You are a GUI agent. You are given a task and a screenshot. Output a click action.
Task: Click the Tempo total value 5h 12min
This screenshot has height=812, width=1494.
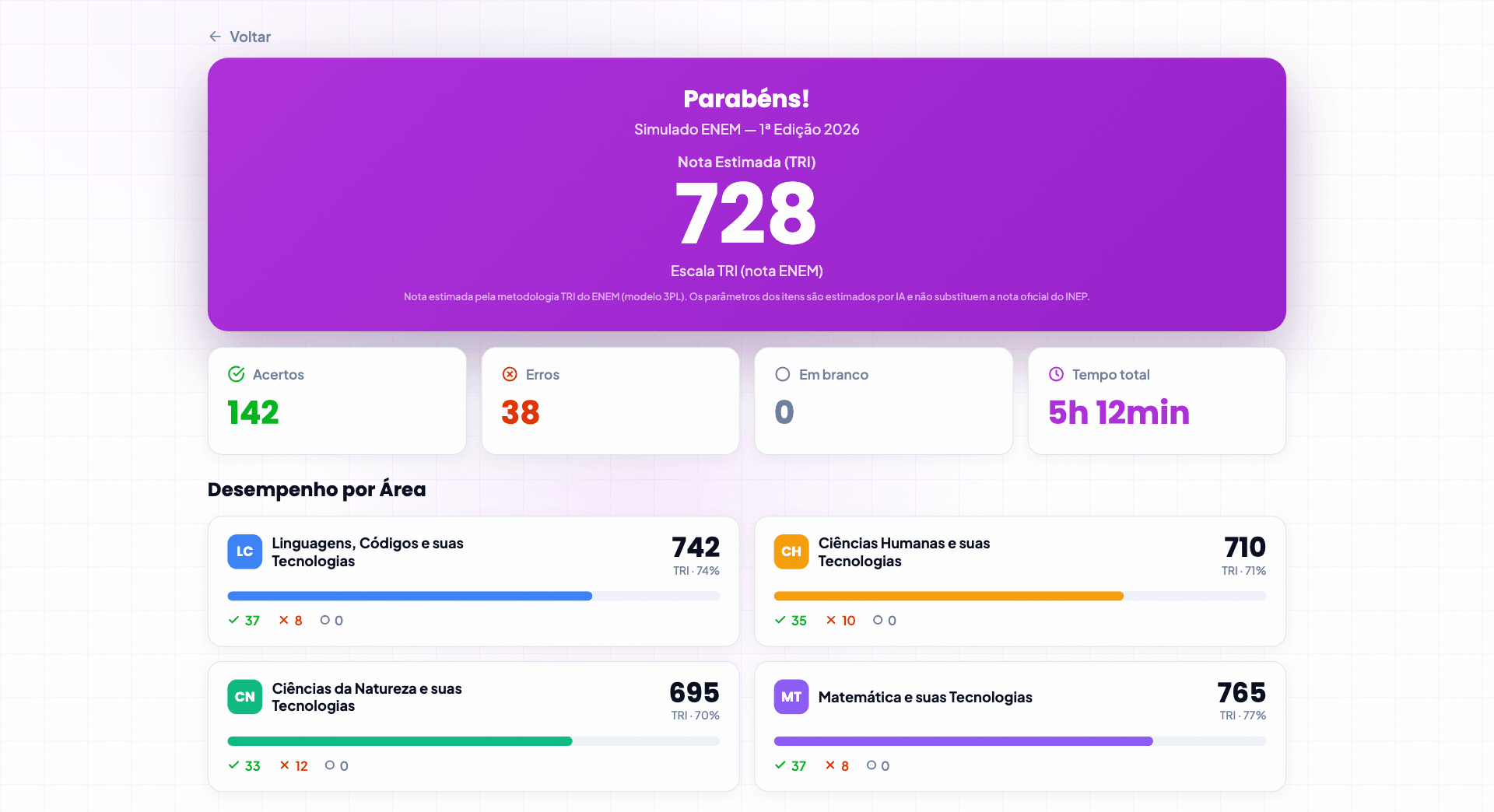[x=1119, y=412]
